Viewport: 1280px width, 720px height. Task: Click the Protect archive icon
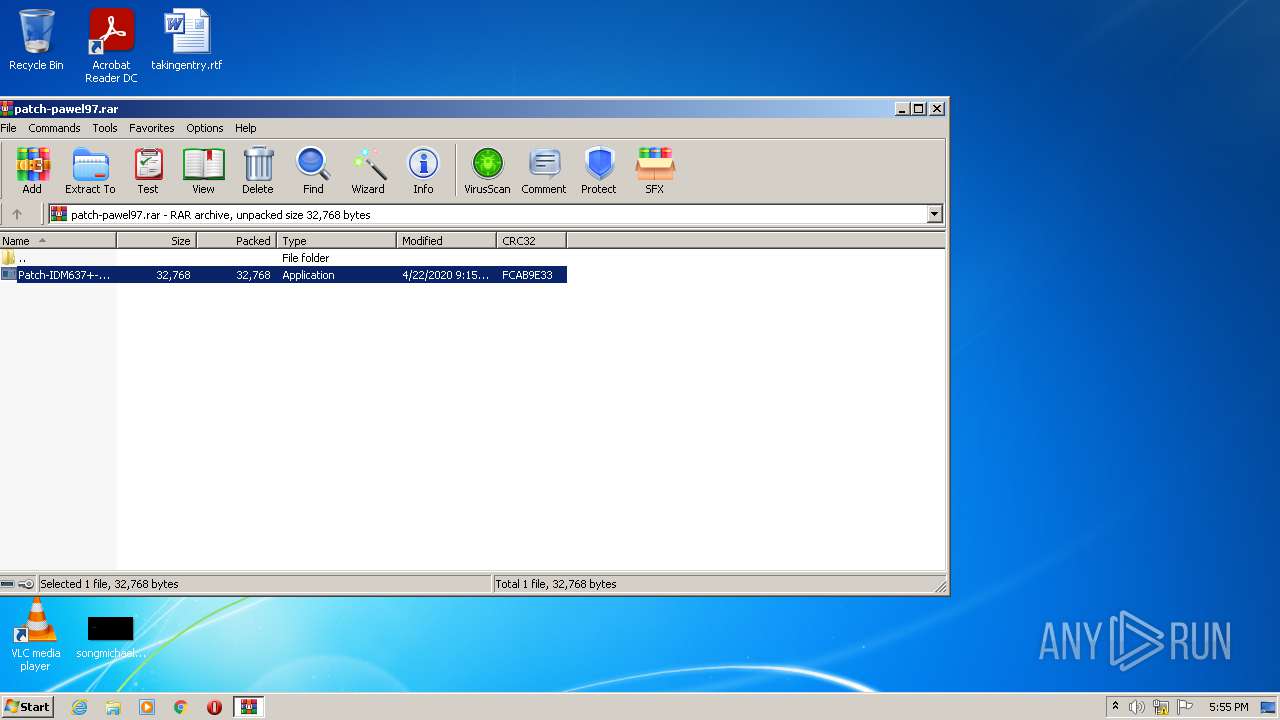click(599, 170)
